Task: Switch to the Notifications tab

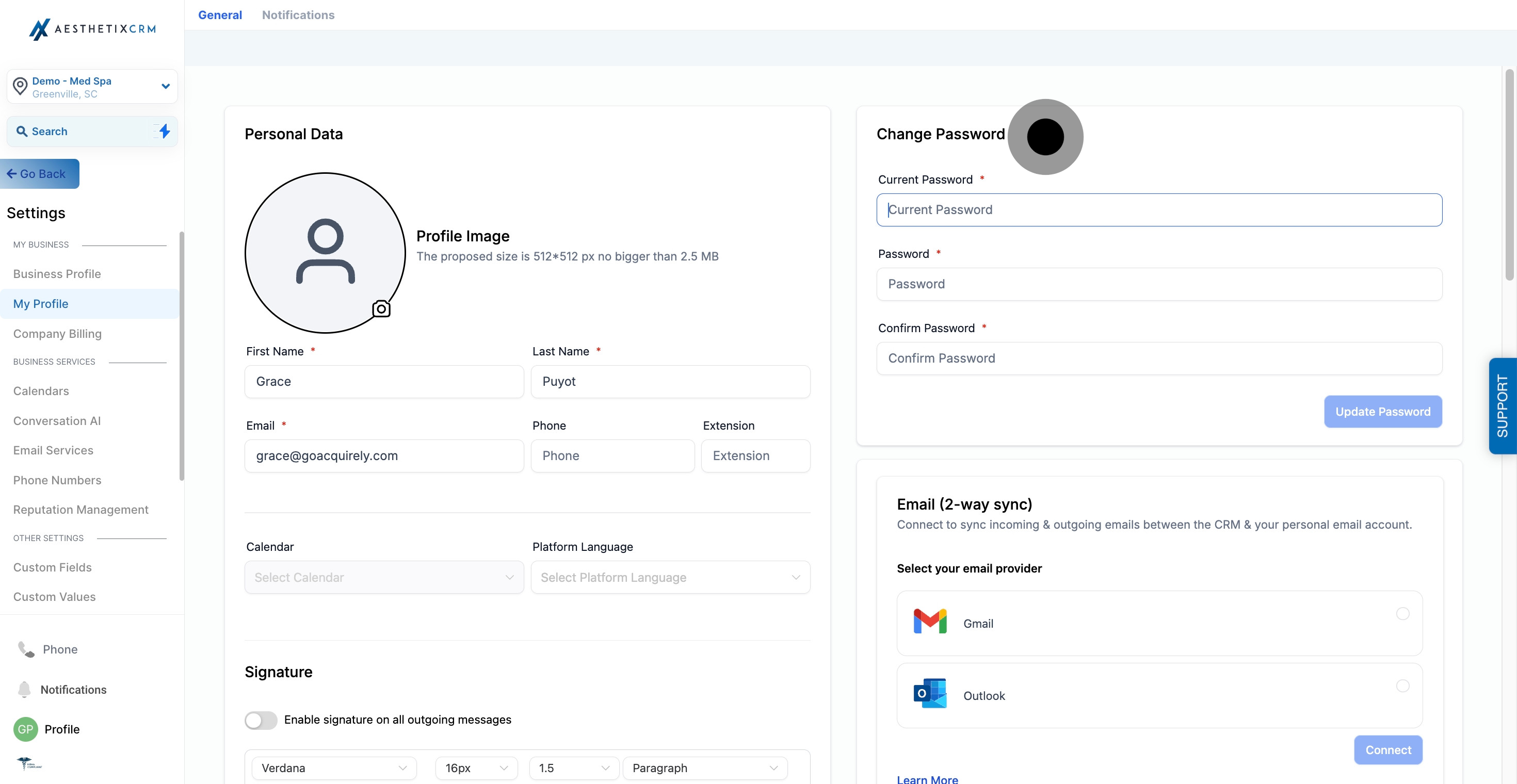Action: (x=298, y=15)
